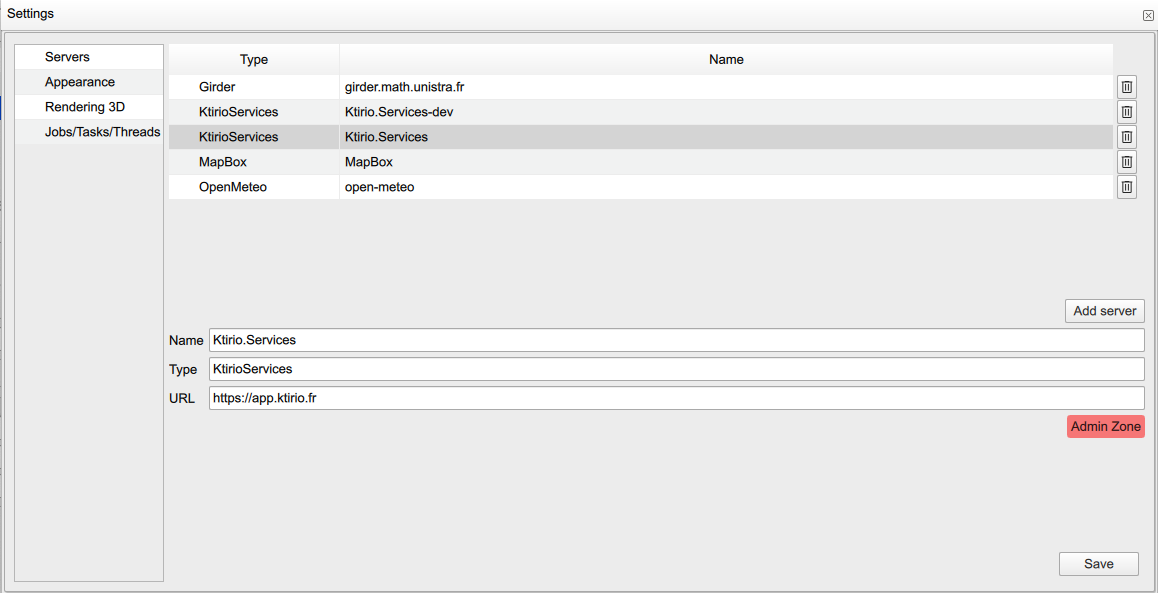The height and width of the screenshot is (593, 1158).
Task: Delete the Girder server entry
Action: [x=1126, y=87]
